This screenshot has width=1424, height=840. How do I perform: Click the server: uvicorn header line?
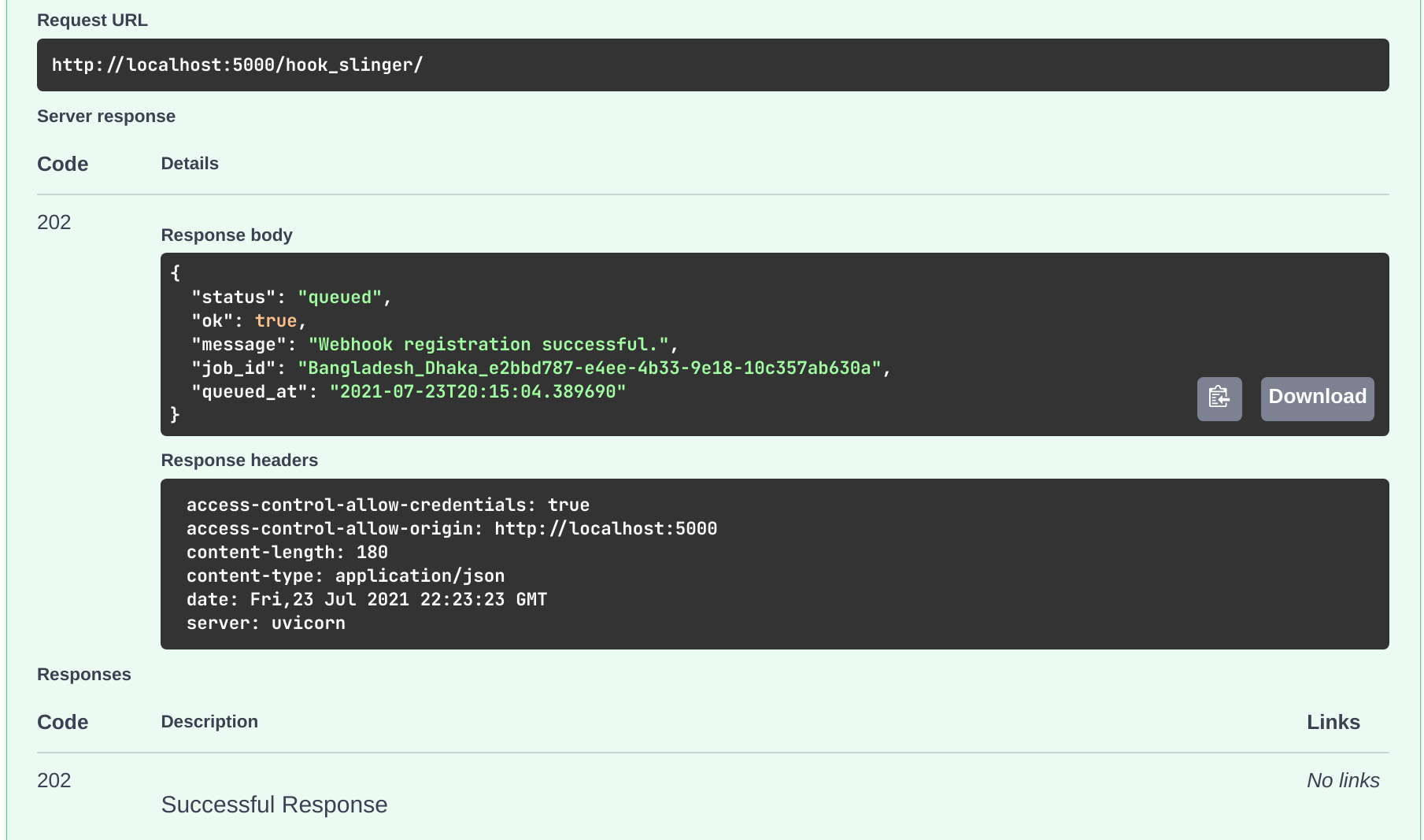tap(266, 623)
